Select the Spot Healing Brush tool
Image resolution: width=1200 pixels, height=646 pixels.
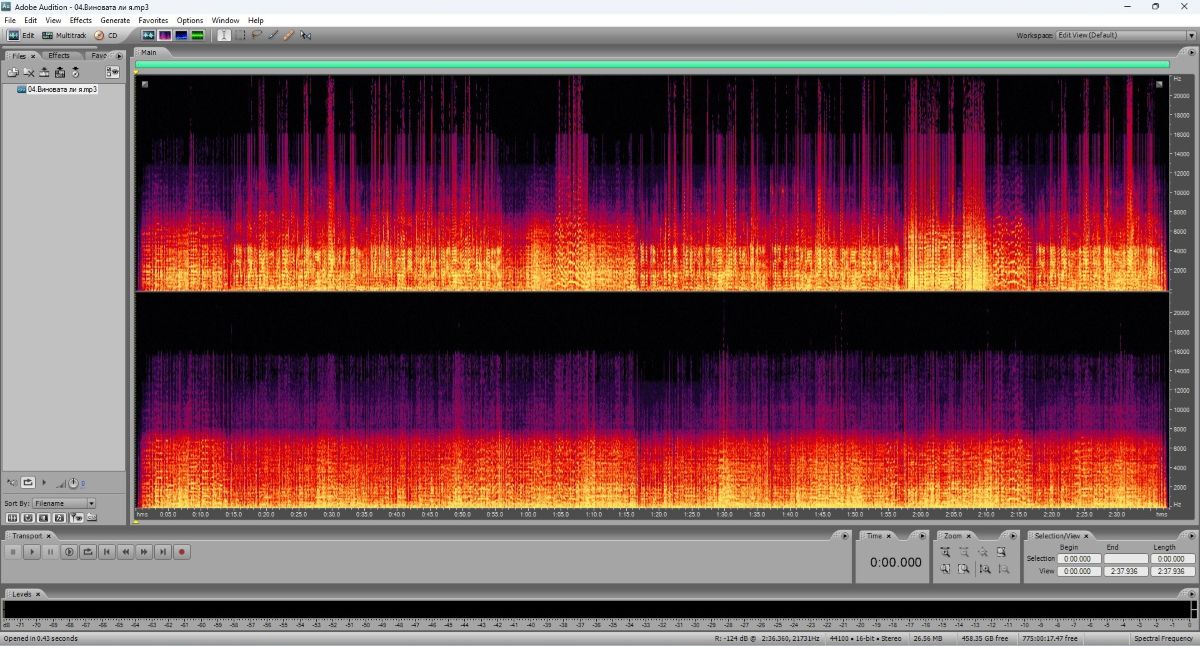[x=288, y=35]
